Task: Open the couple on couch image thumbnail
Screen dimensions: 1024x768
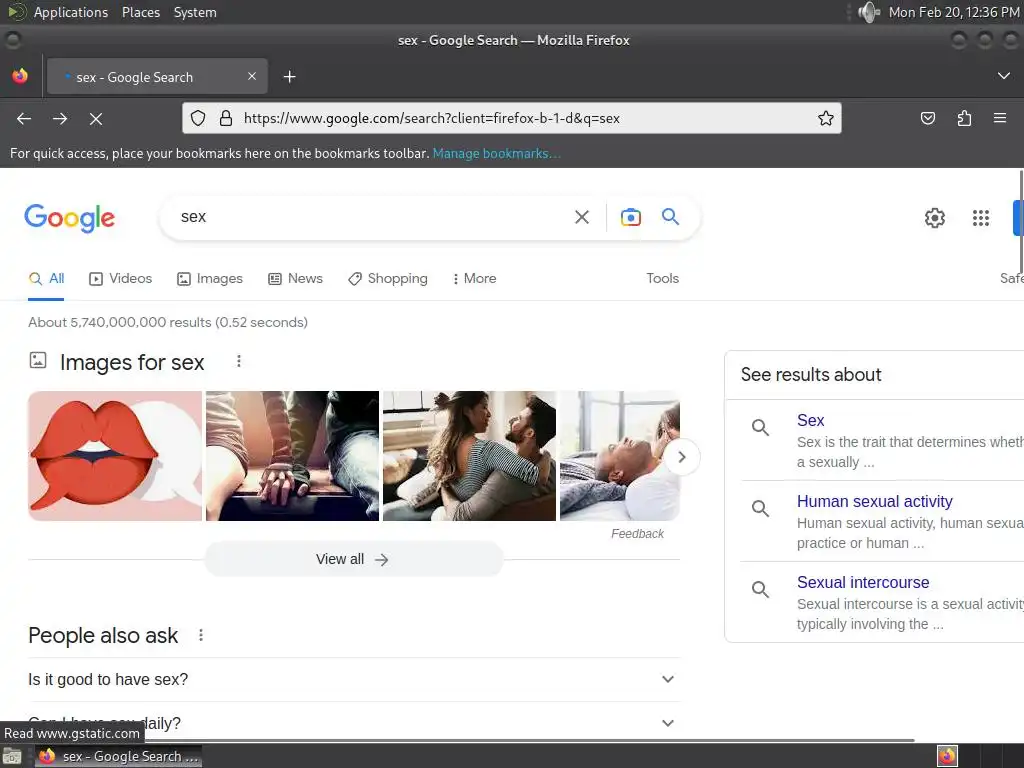Action: tap(469, 456)
